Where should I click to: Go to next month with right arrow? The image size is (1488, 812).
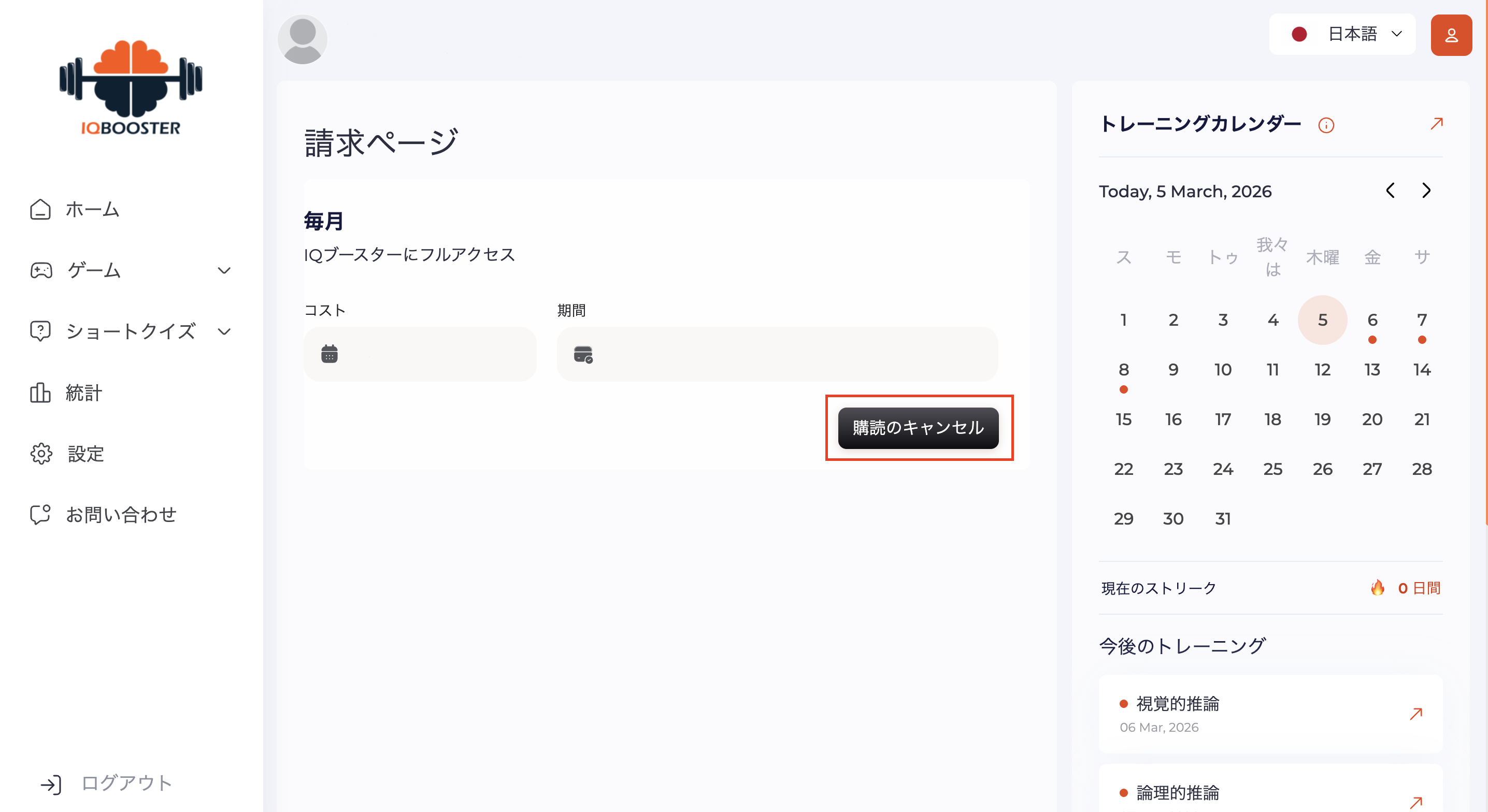point(1426,191)
